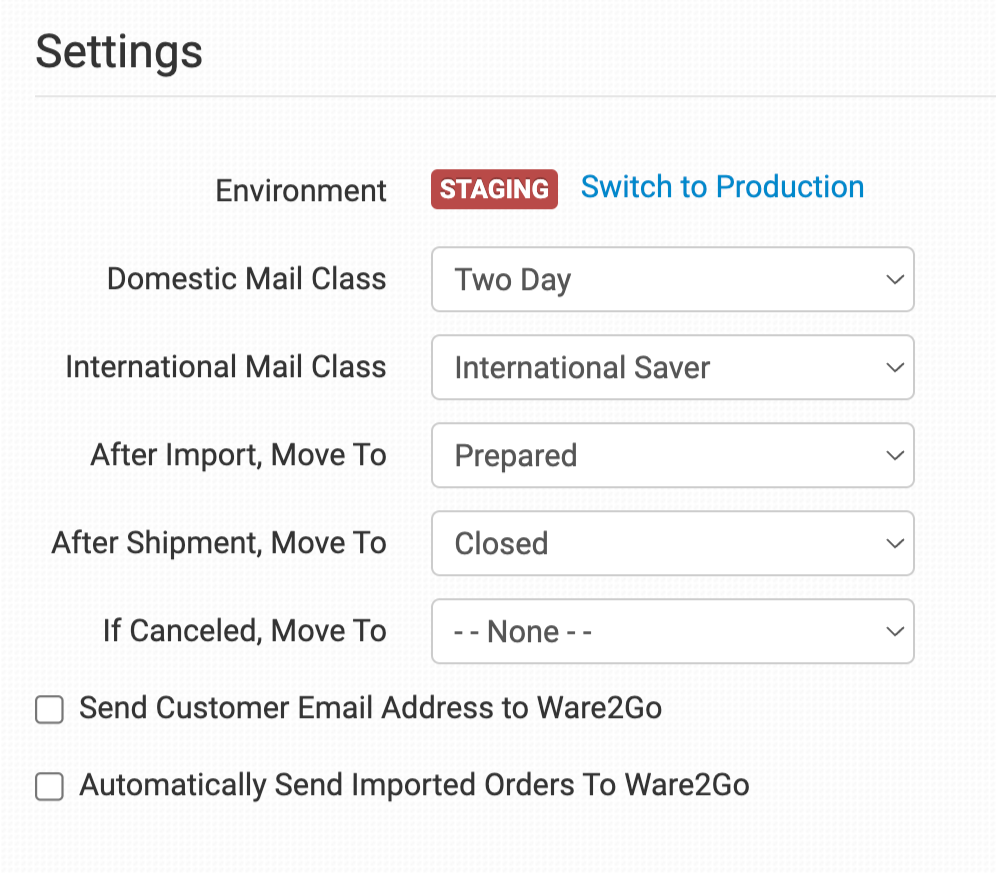
Task: Open the If Canceled, Move To dropdown
Action: coord(672,632)
